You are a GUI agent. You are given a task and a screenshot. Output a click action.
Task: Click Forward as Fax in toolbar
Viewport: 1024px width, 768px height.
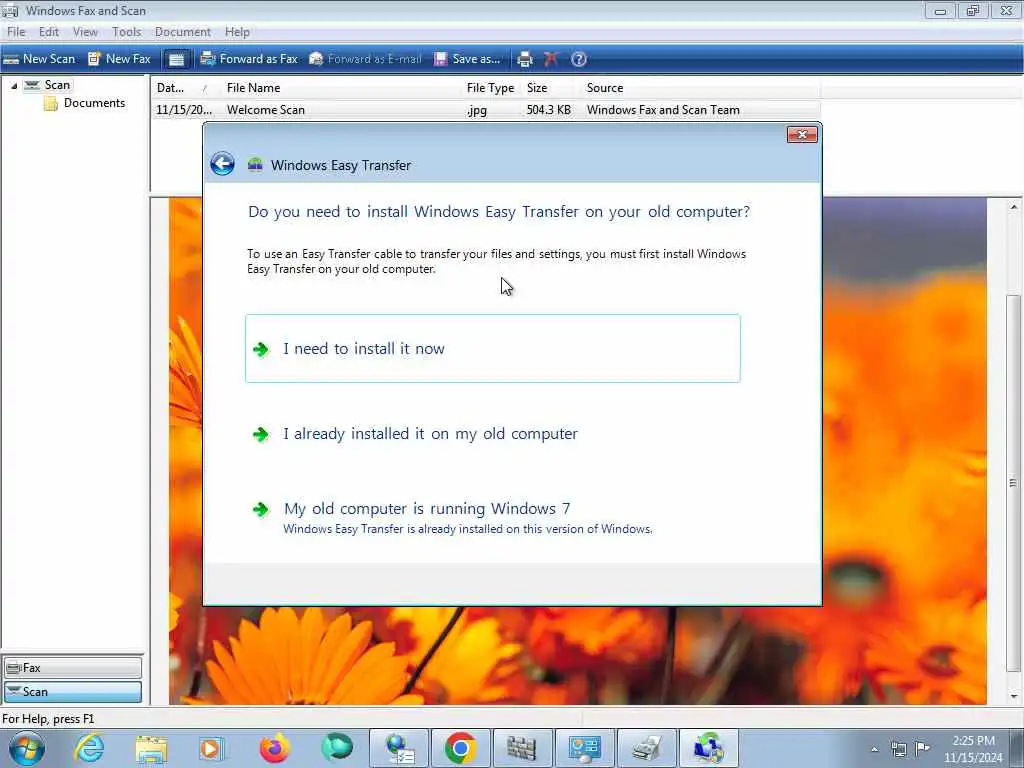click(x=249, y=59)
